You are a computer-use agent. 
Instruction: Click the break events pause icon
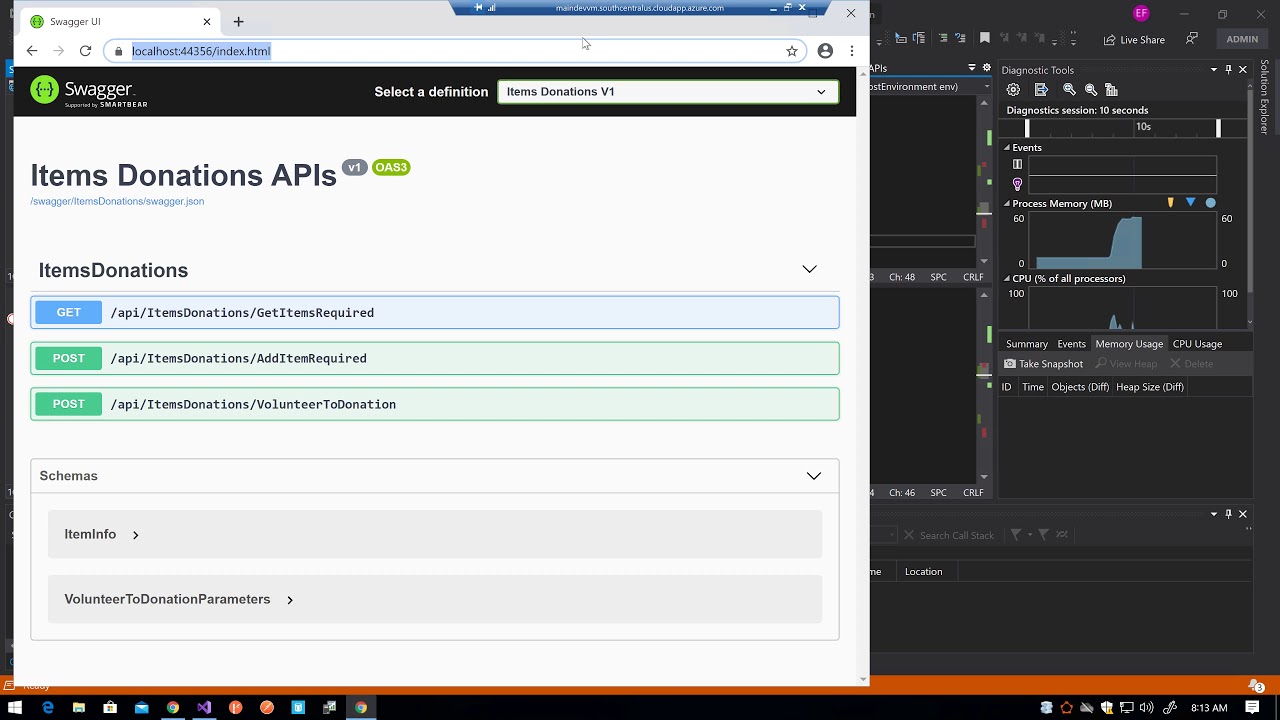1017,164
